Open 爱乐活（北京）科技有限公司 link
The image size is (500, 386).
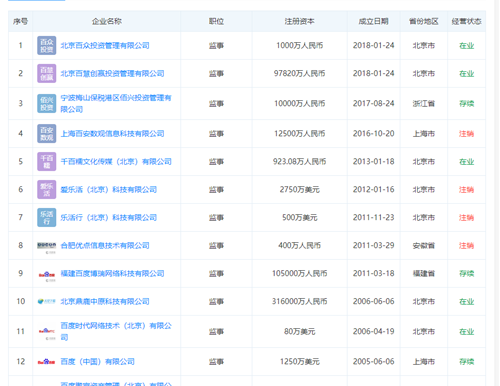109,190
